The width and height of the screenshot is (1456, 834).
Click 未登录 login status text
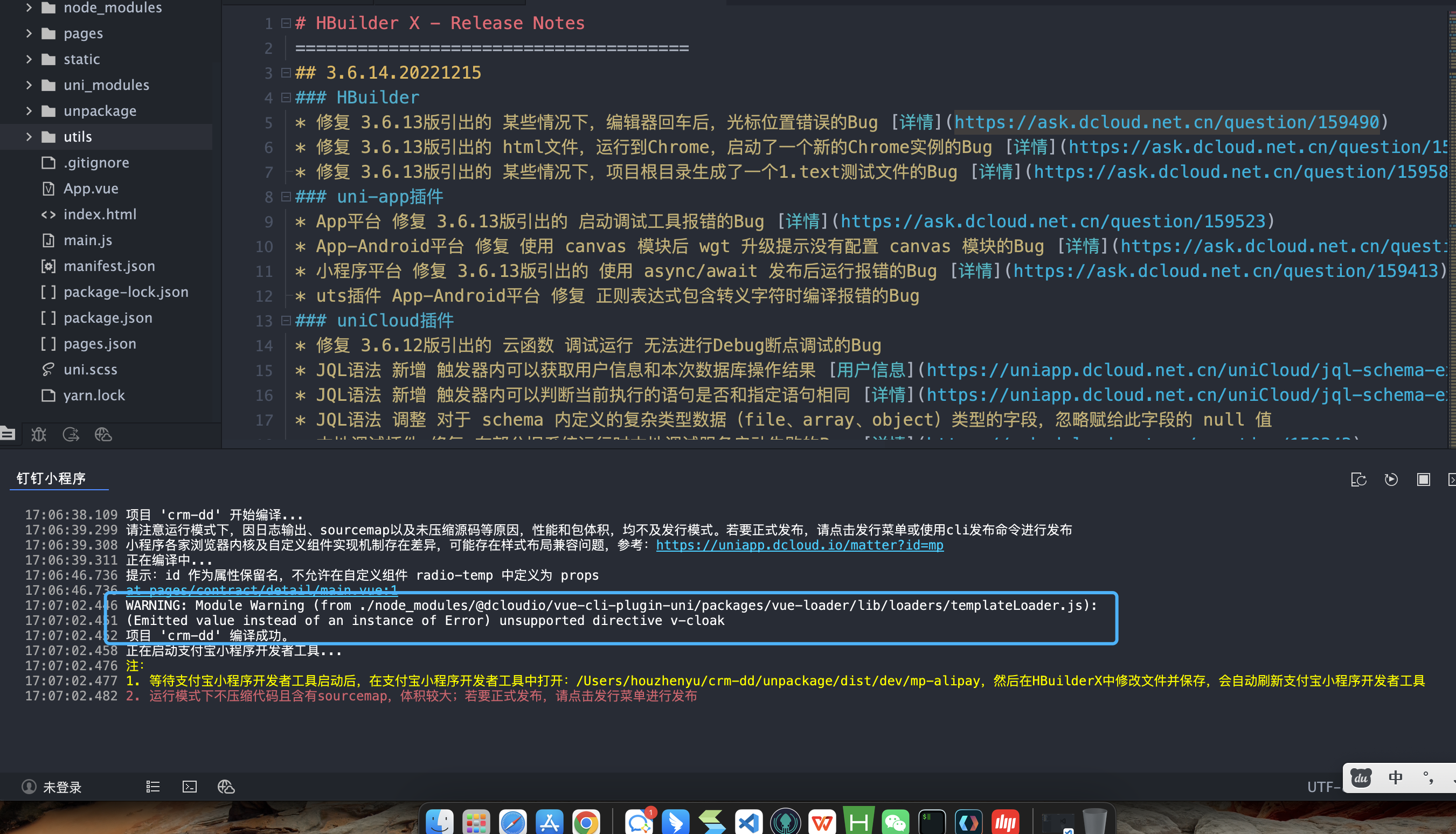tap(63, 787)
